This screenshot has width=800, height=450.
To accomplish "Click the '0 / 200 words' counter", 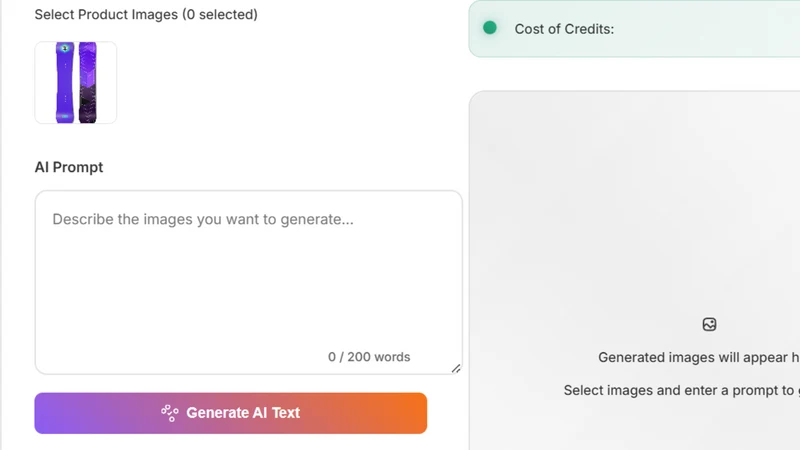I will 369,357.
